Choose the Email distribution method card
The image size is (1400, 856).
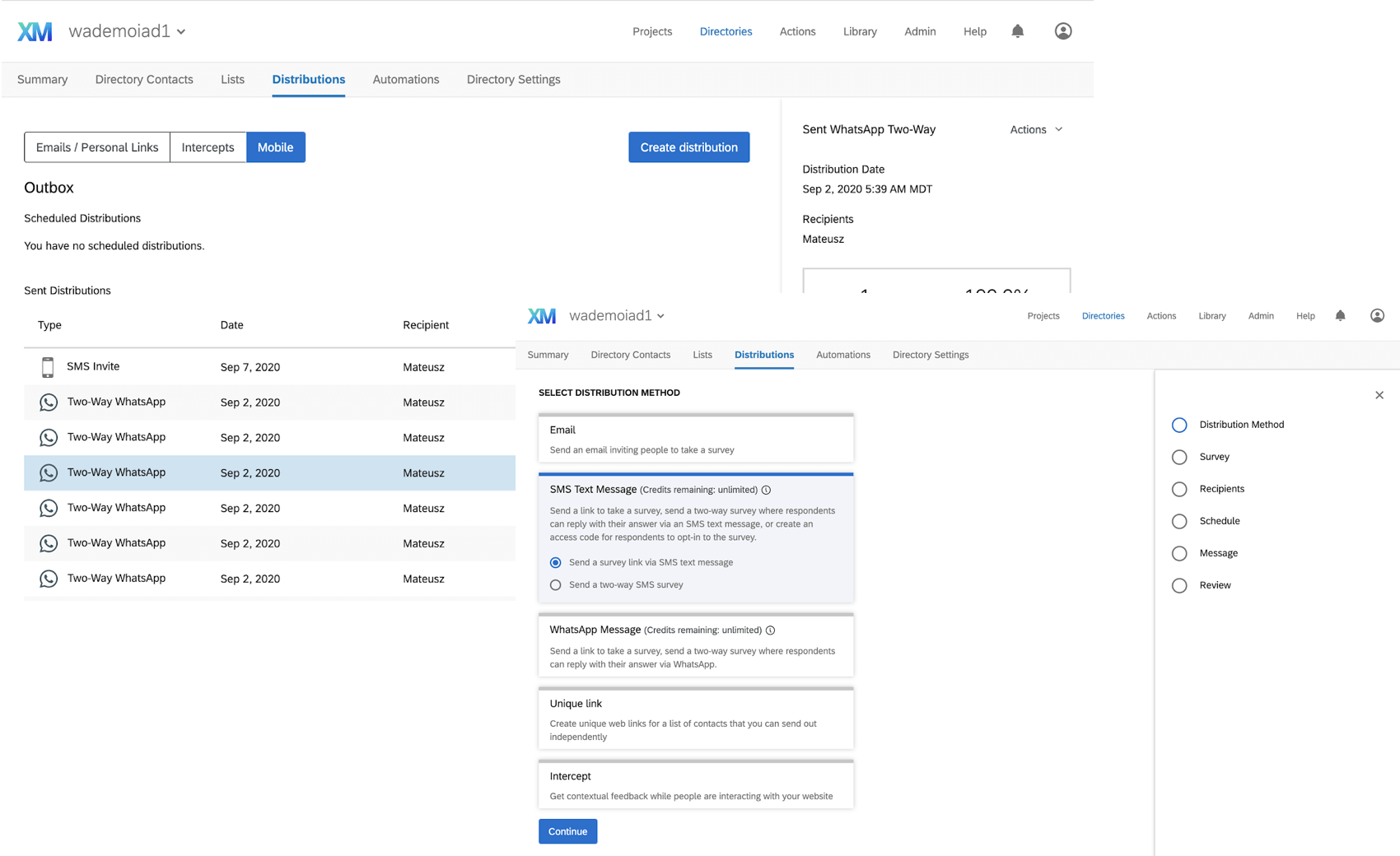point(696,439)
